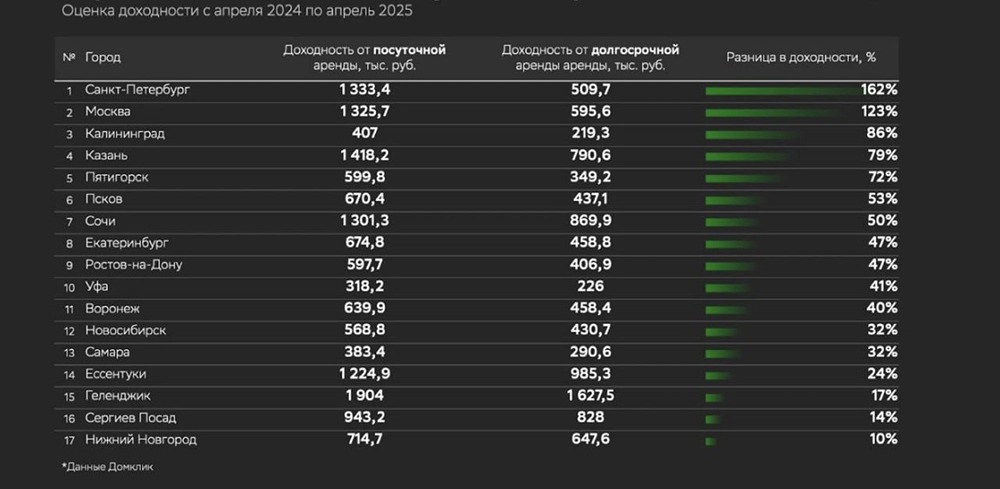Select the Калининград city cell
The width and height of the screenshot is (1000, 489).
(125, 133)
